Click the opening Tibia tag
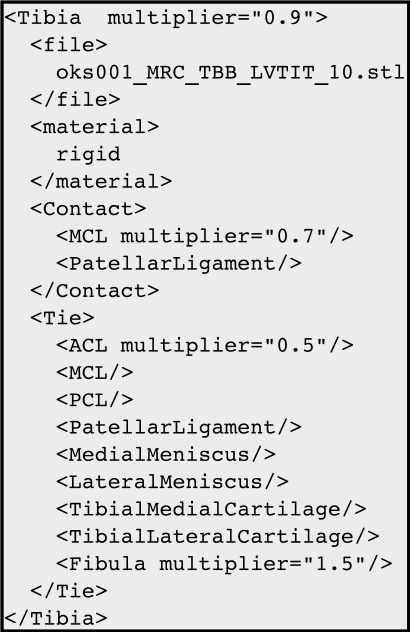This screenshot has height=632, width=410. pos(166,18)
